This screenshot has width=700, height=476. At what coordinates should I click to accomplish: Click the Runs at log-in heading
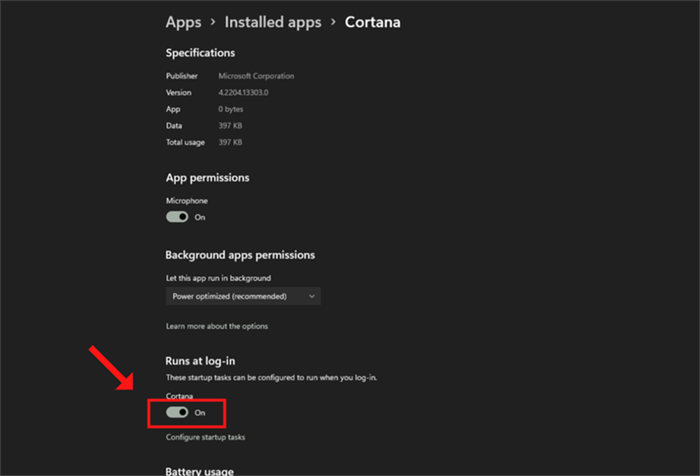(200, 361)
